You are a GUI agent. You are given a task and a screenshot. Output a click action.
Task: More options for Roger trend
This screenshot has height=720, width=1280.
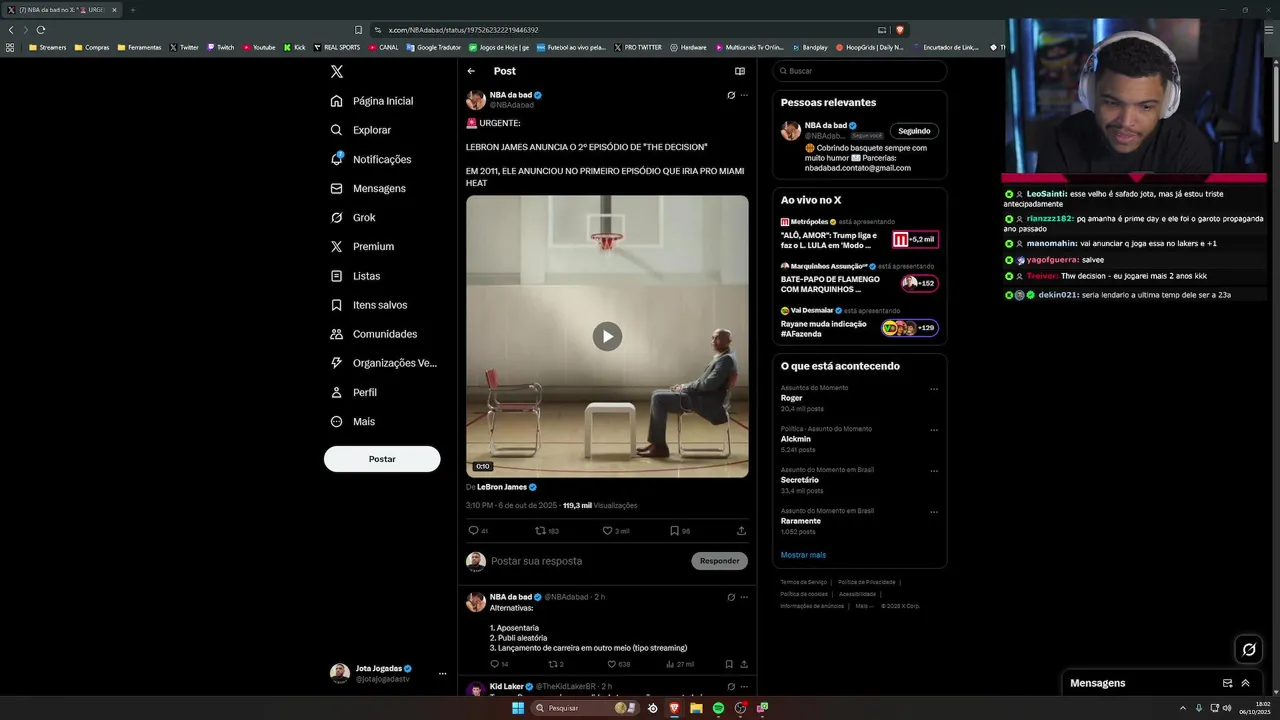pos(934,389)
